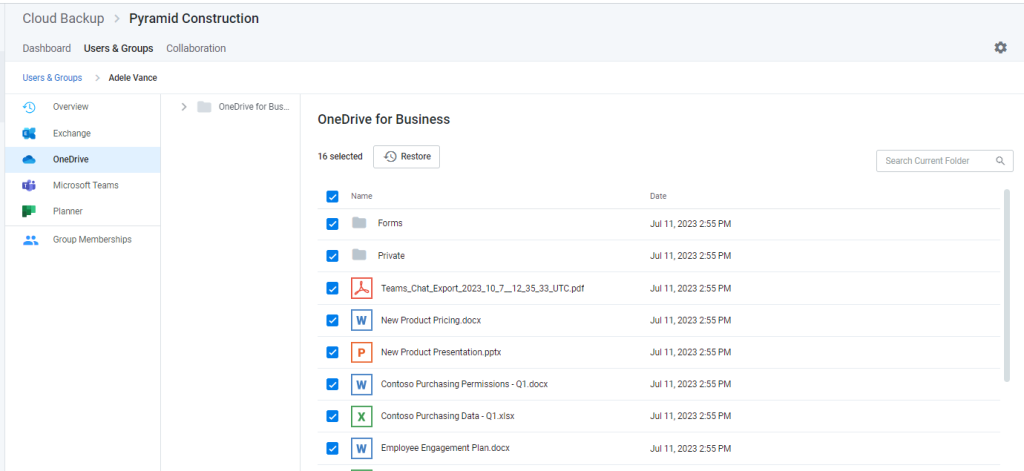
Task: Click the Forms folder icon
Action: [359, 223]
